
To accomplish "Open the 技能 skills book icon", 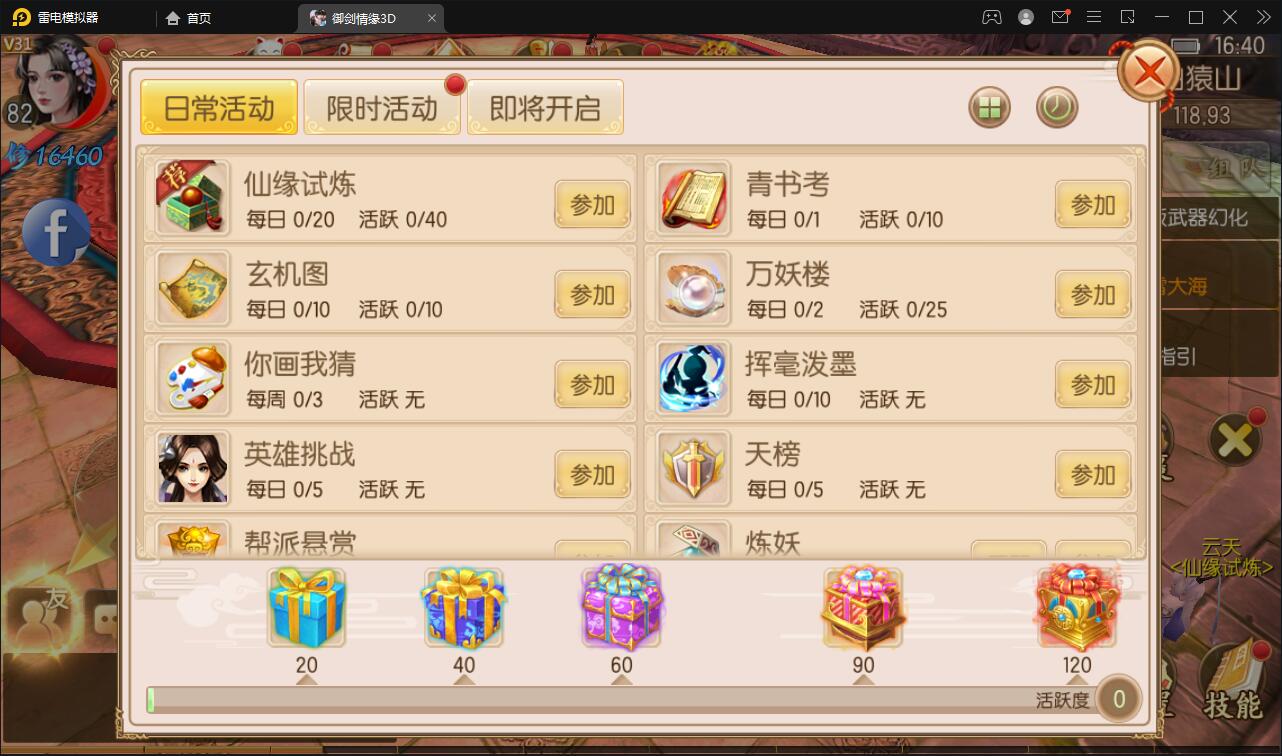I will point(1233,685).
